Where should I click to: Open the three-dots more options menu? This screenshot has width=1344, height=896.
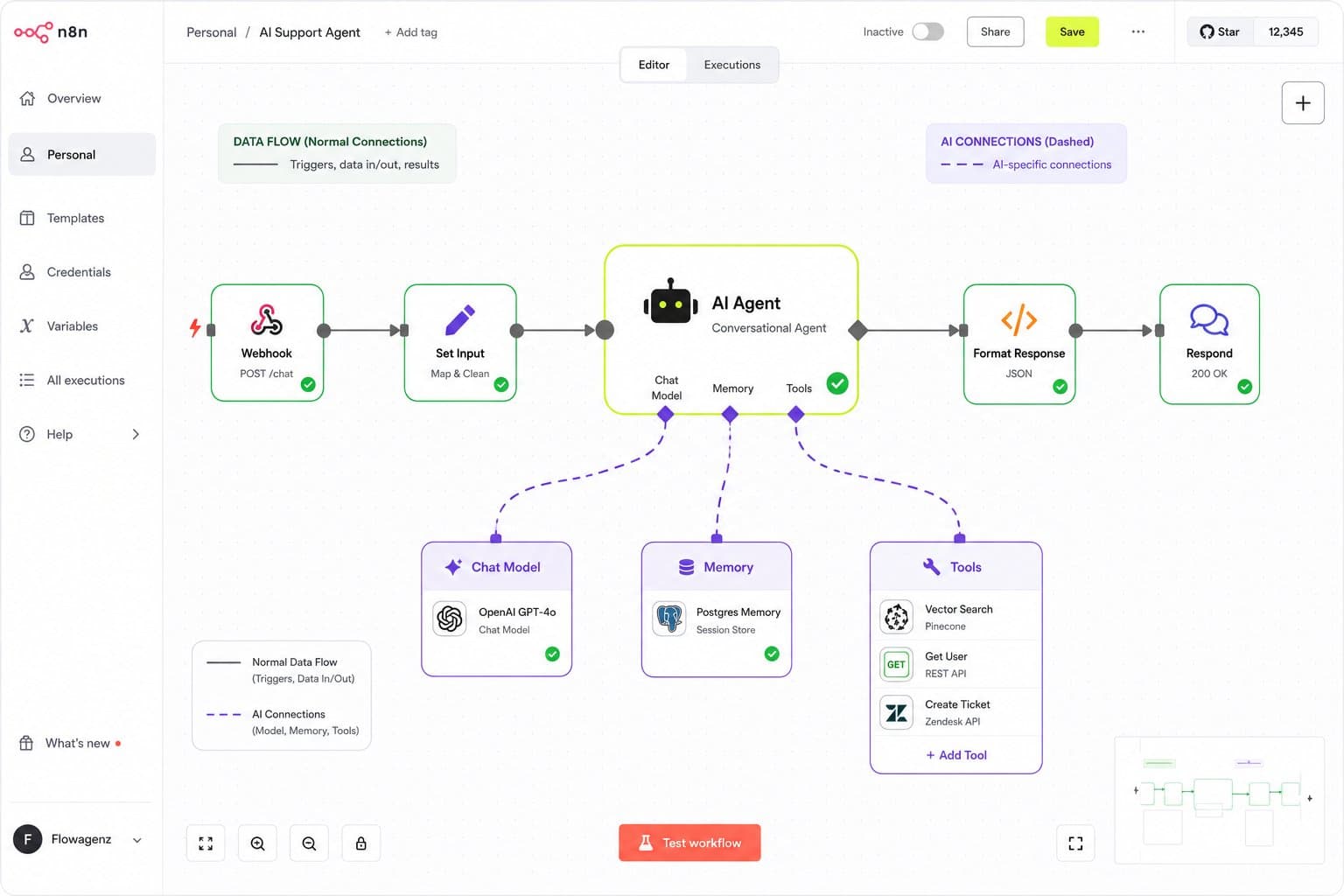click(x=1138, y=31)
